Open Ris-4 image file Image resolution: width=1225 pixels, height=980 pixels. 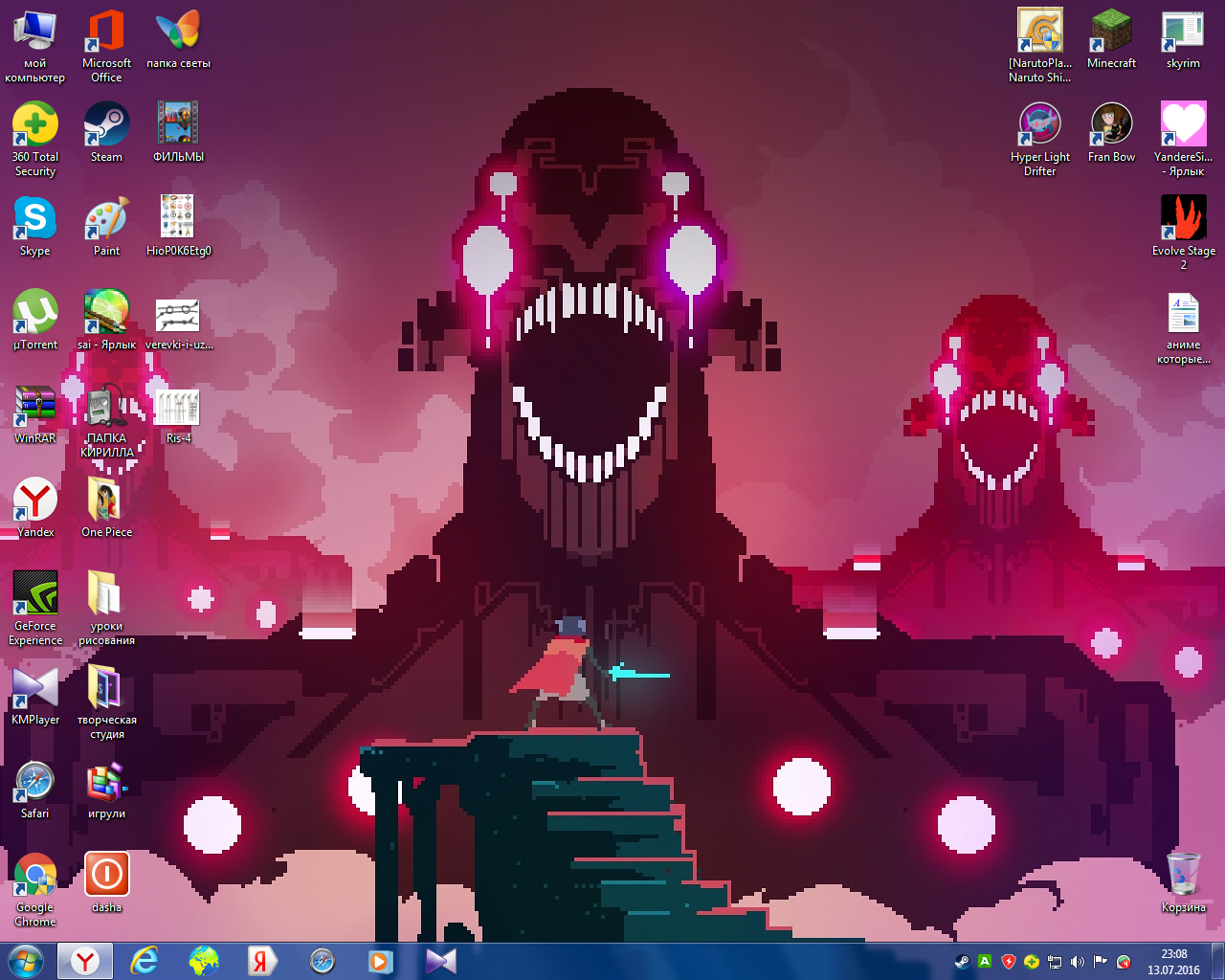coord(178,414)
